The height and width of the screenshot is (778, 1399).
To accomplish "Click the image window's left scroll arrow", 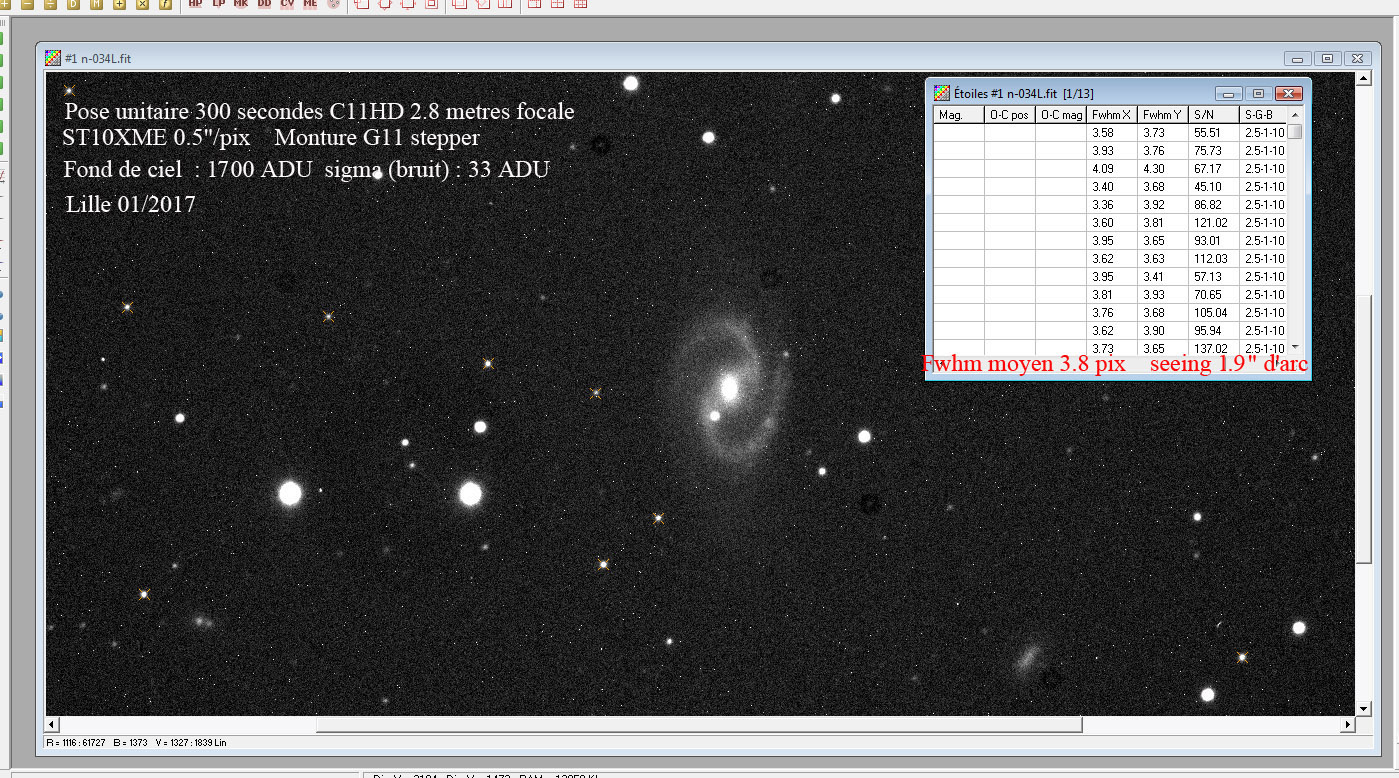I will click(x=53, y=724).
